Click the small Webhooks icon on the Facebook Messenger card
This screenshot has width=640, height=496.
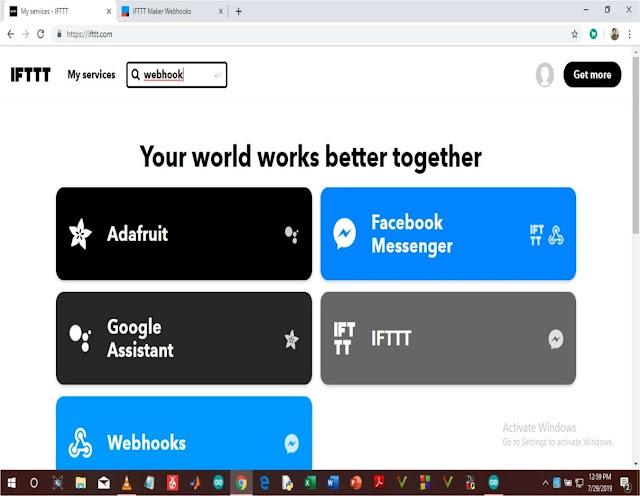click(556, 235)
